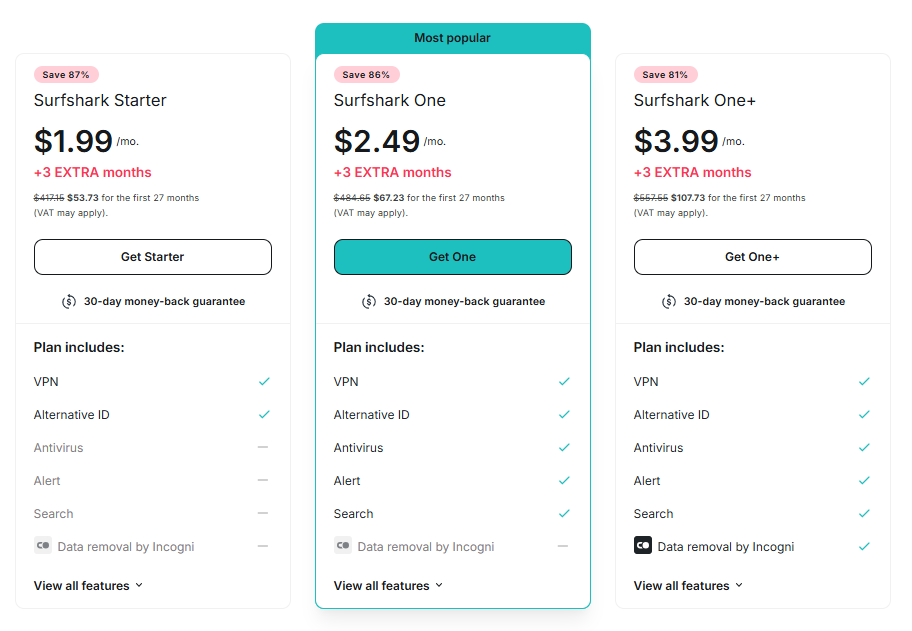Screen dimensions: 912x631
Task: Click the Save 81% badge on One+
Action: 665,75
